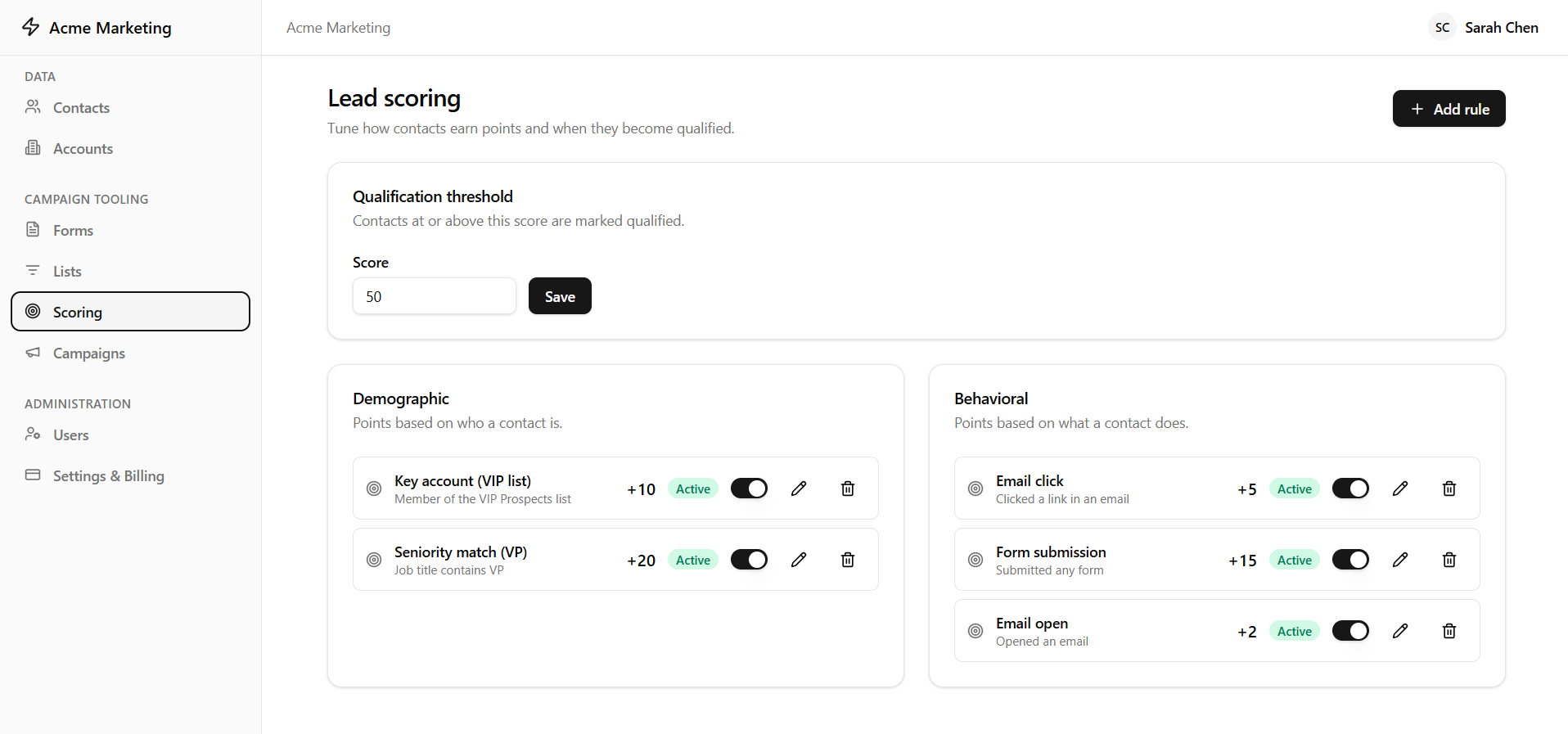Image resolution: width=1568 pixels, height=734 pixels.
Task: Click the Qualification threshold heading
Action: [433, 196]
